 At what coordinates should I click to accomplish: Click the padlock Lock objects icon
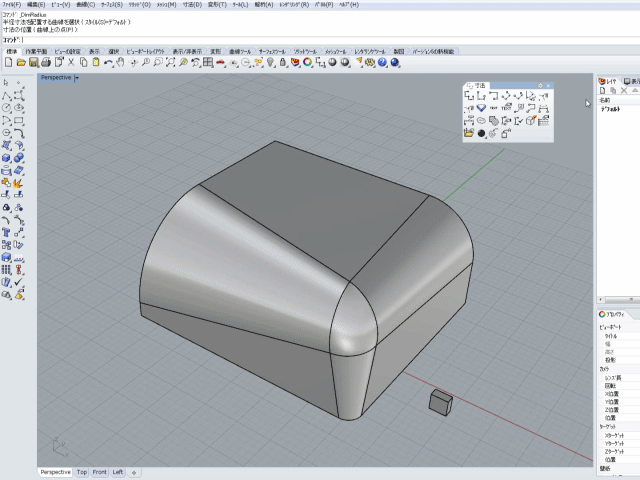(282, 62)
